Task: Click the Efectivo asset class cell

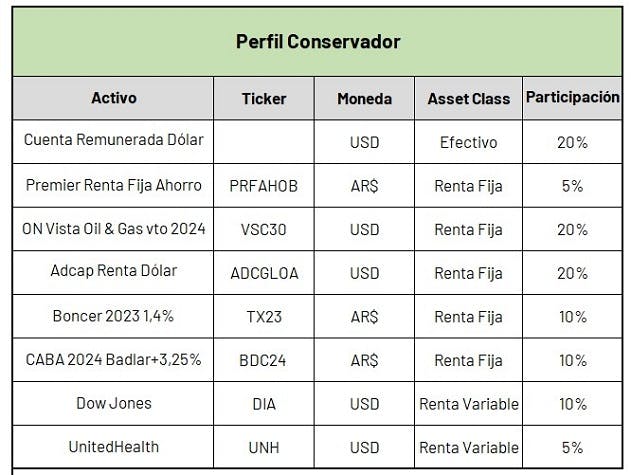Action: (x=468, y=142)
